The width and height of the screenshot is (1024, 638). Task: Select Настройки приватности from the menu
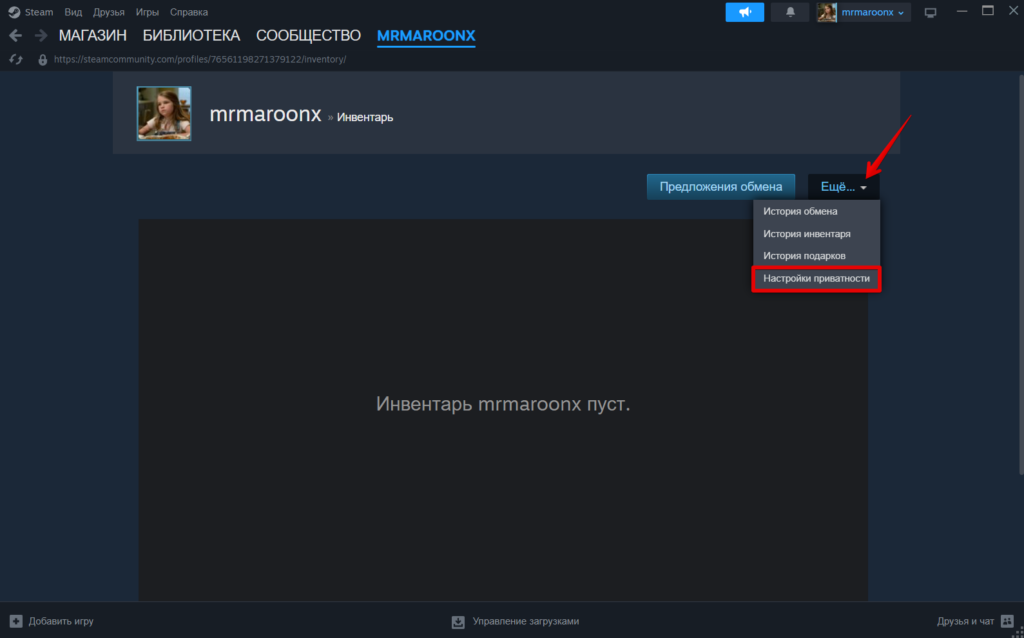816,278
